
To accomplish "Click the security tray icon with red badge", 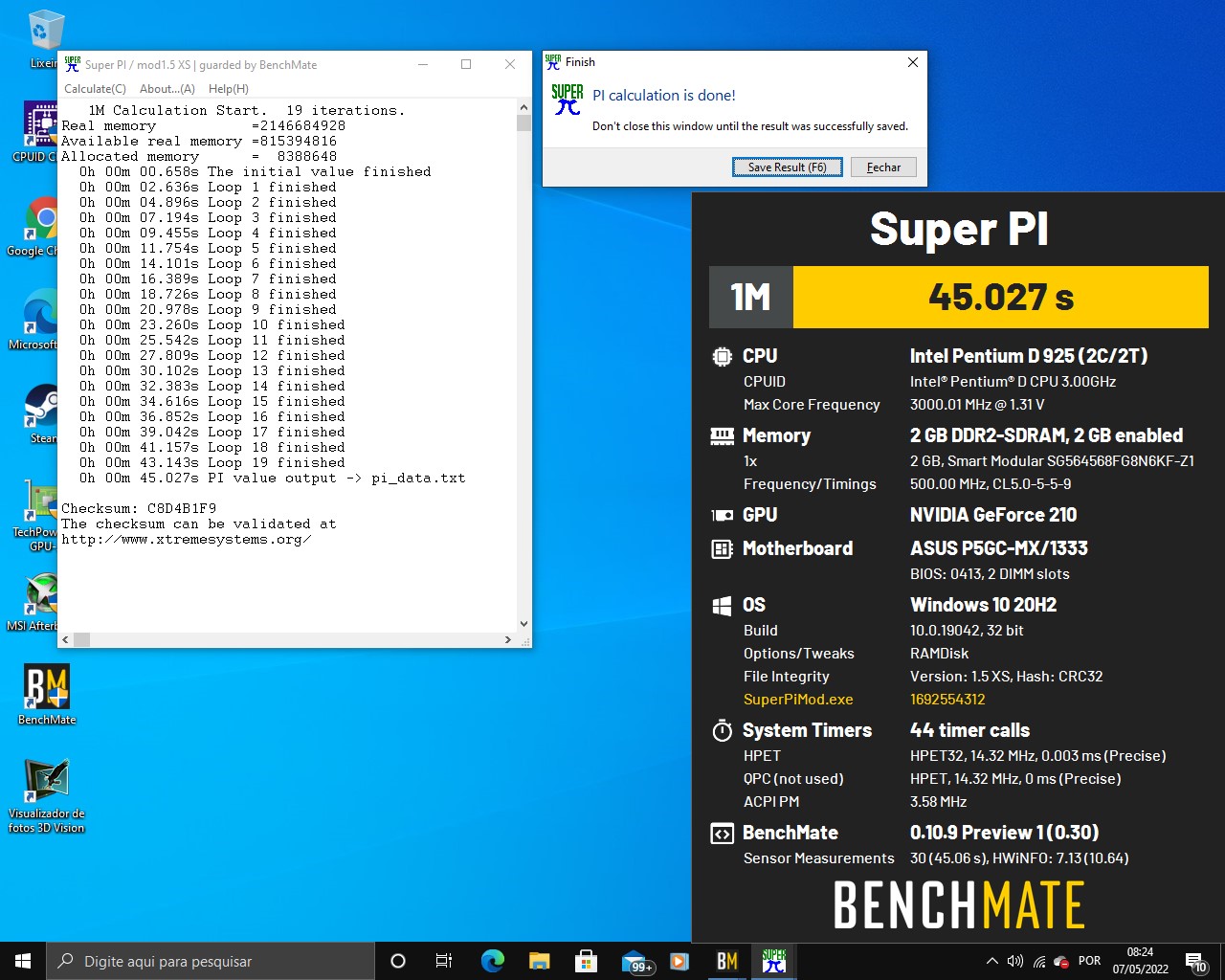I will tap(1061, 962).
